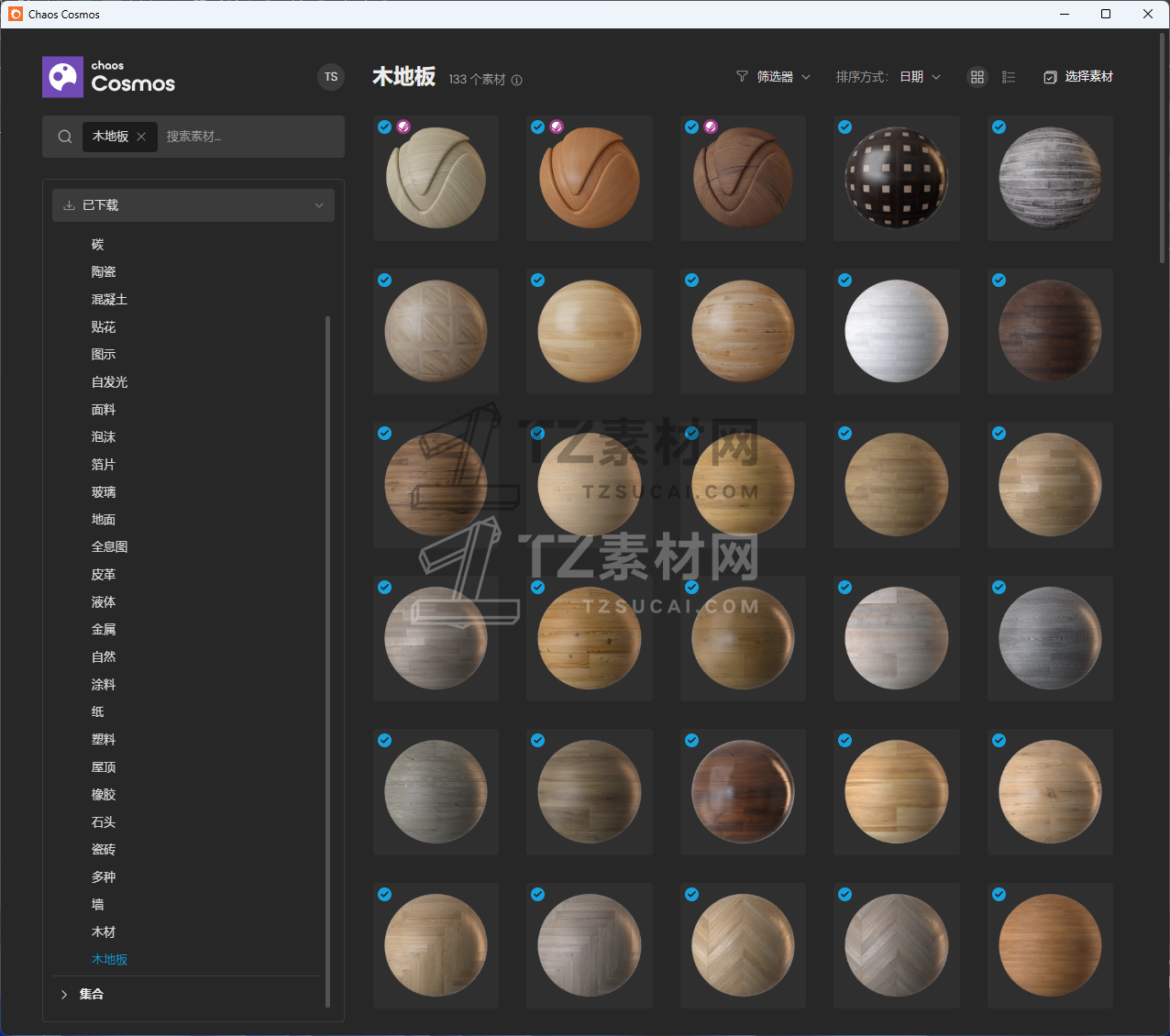The height and width of the screenshot is (1036, 1170).
Task: Pick the 瓷砖 category
Action: tap(104, 850)
